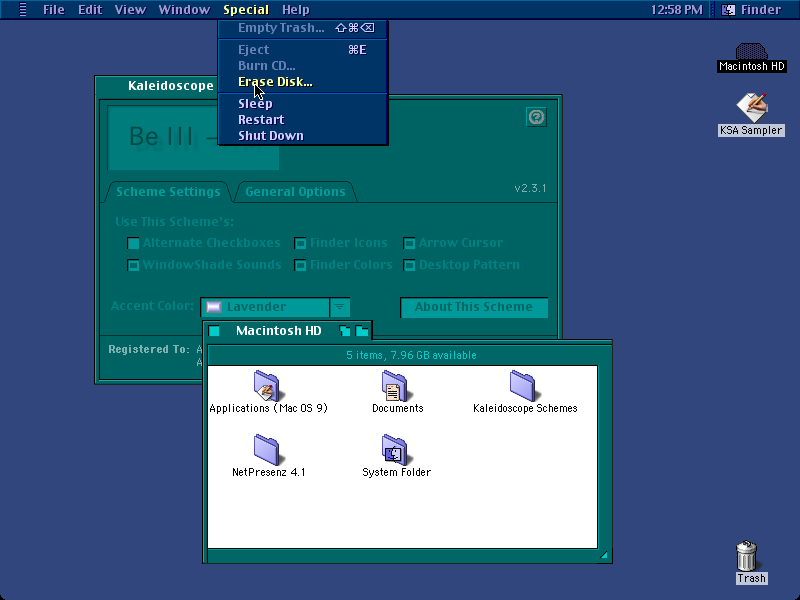Click the dimmed Empty Trash... menu item
Image resolution: width=800 pixels, height=600 pixels.
303,28
